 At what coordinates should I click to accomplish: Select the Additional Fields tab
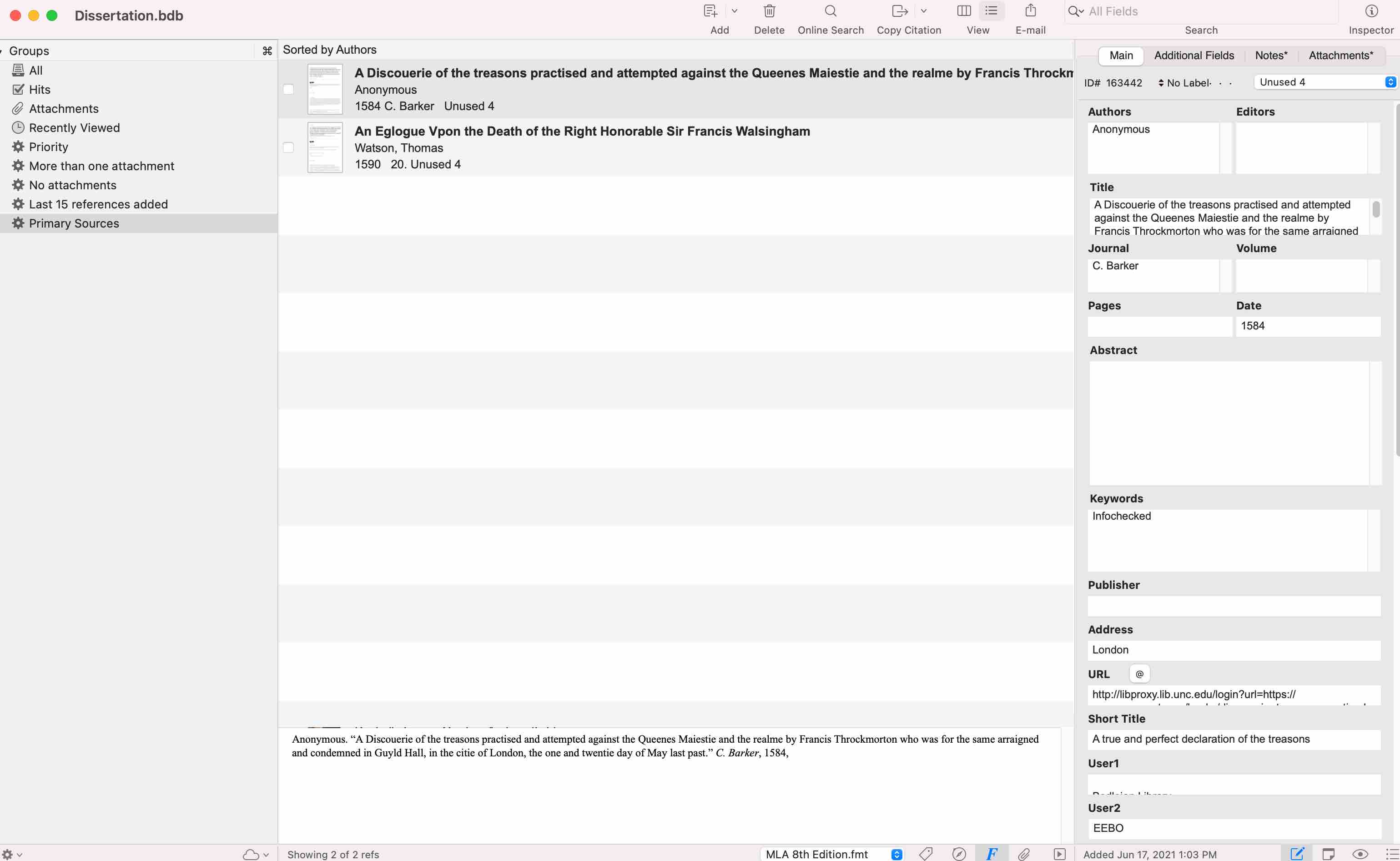[x=1194, y=55]
